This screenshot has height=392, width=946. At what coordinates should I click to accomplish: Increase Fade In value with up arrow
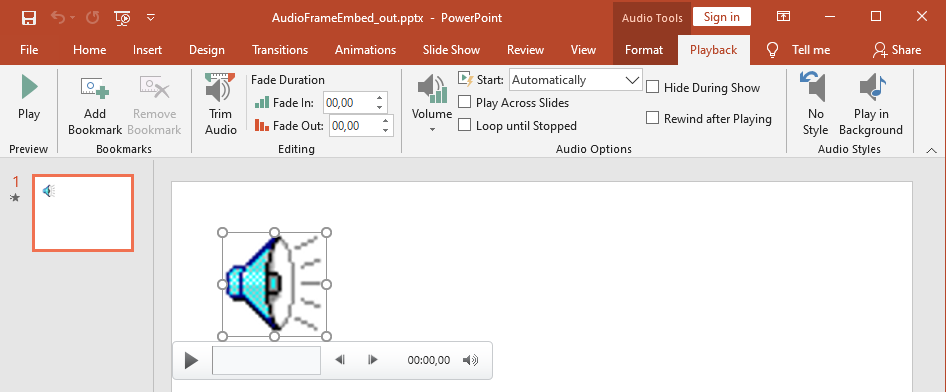click(379, 98)
